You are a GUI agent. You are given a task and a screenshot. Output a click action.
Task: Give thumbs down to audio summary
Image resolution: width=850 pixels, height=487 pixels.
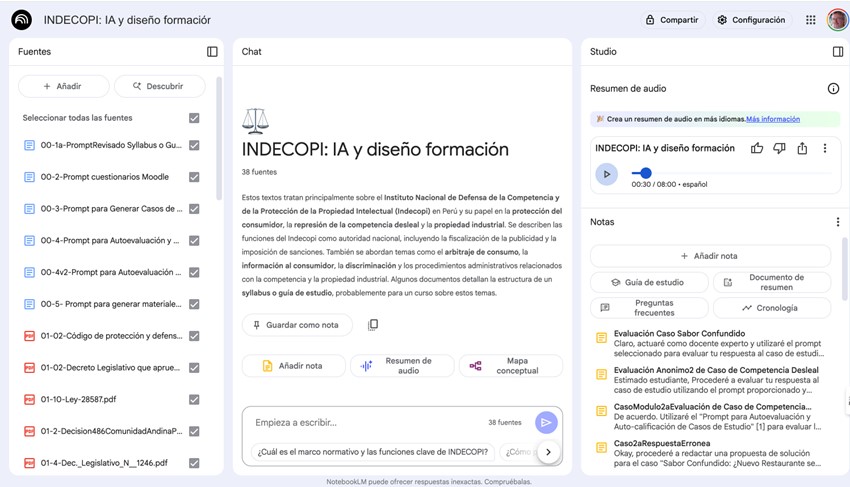[x=779, y=148]
